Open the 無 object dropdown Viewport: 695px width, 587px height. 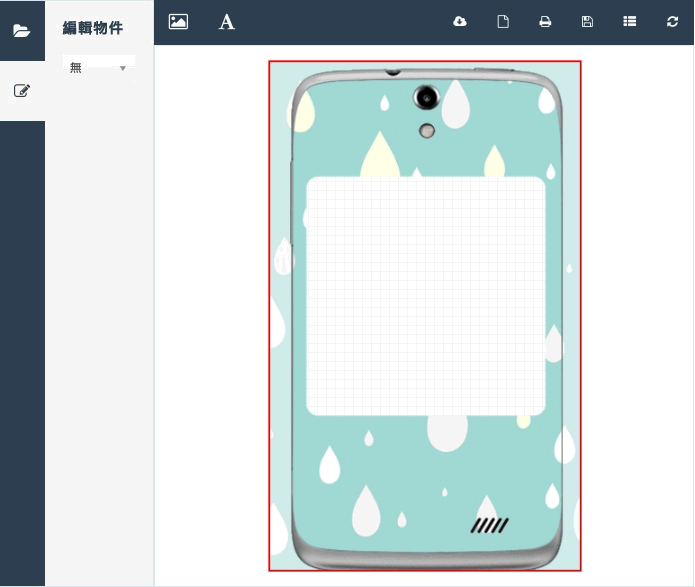(98, 68)
